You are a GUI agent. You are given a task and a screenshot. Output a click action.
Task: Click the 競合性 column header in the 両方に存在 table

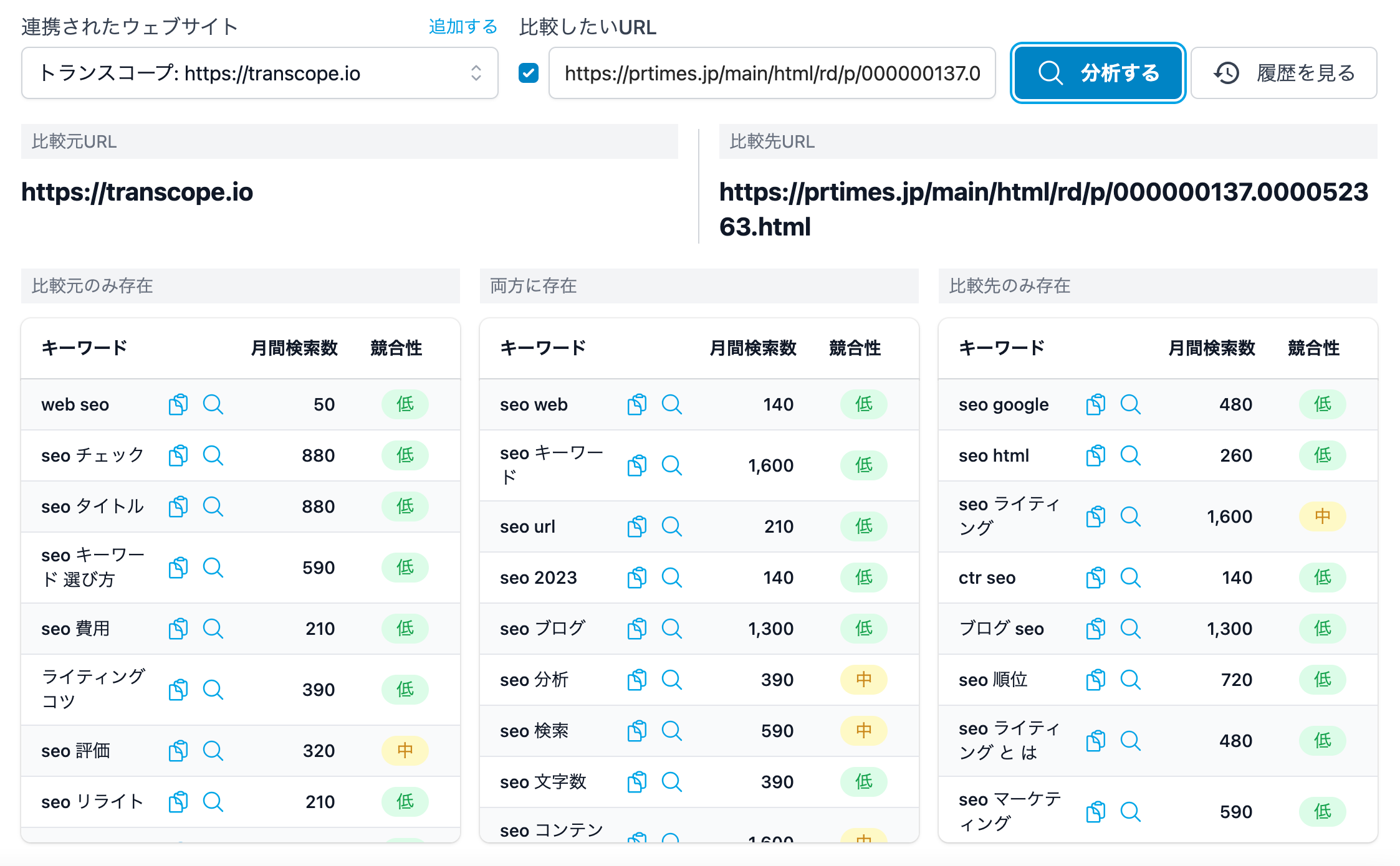pos(855,348)
